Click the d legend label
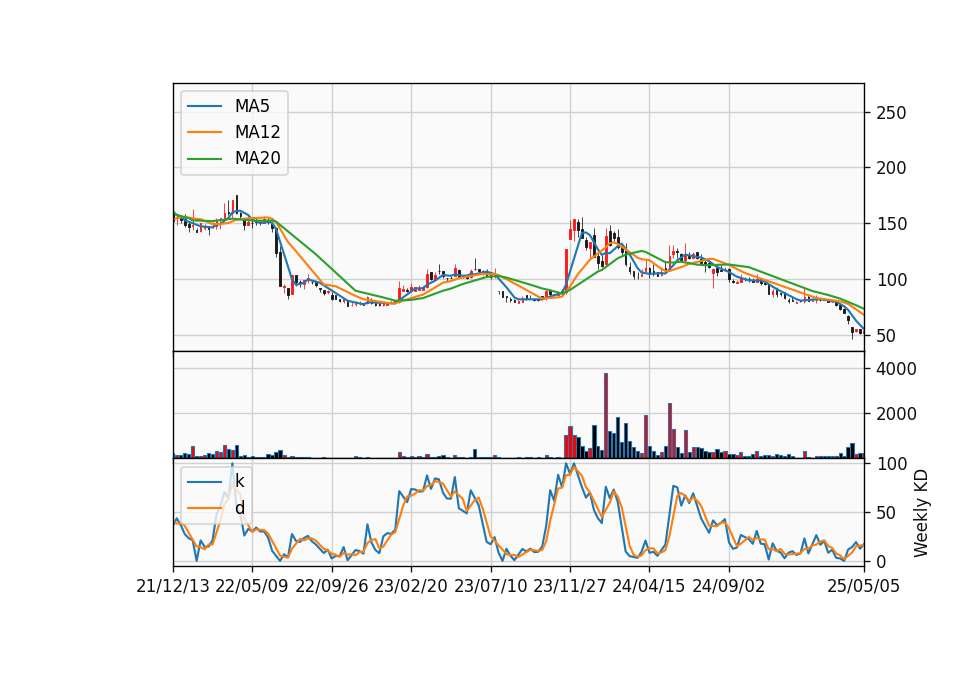 tap(239, 508)
